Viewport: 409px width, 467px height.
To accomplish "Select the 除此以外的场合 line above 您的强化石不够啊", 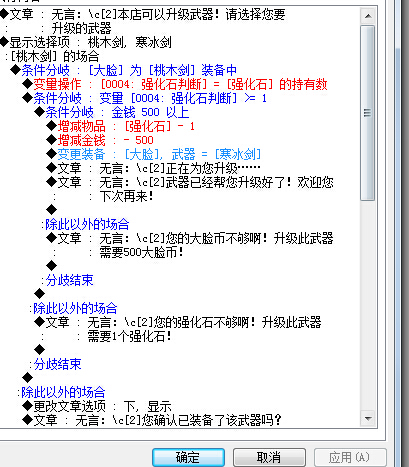I will 73,308.
